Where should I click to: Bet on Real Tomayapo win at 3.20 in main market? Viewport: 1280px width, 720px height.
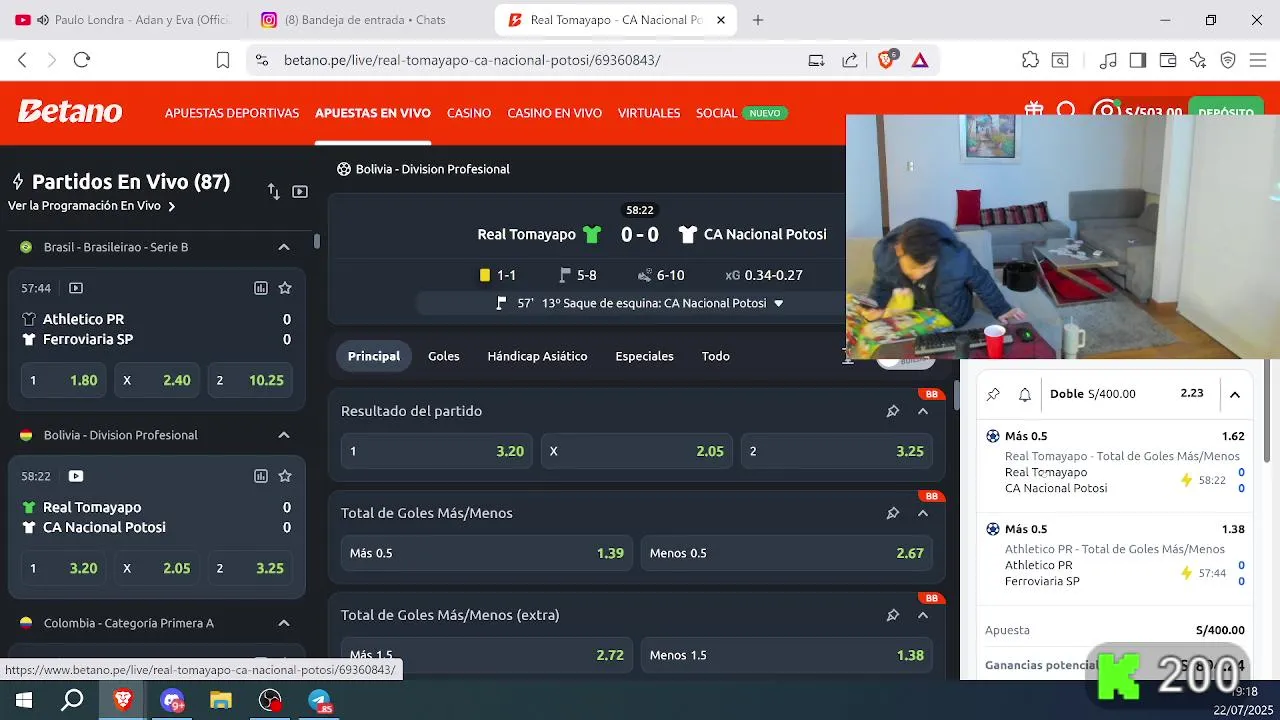(436, 451)
